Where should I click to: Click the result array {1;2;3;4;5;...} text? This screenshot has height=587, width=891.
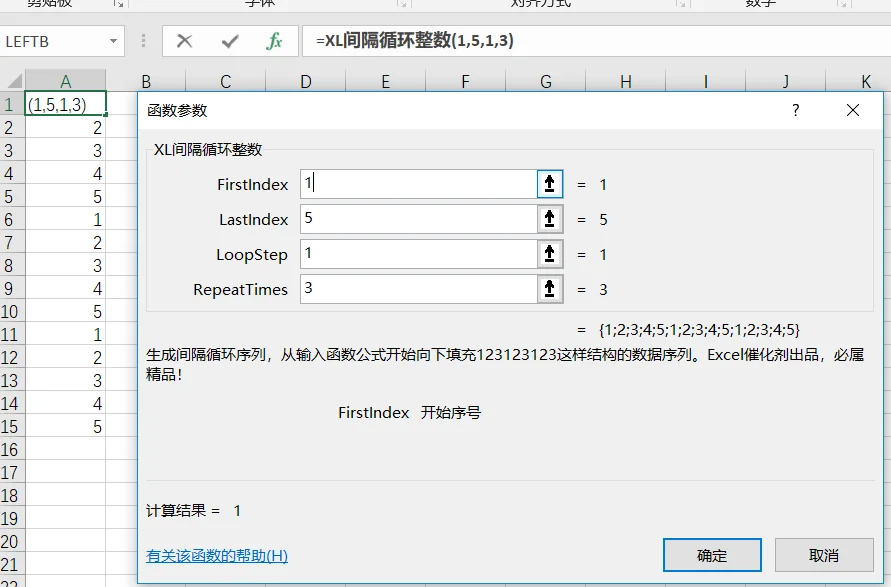[699, 330]
